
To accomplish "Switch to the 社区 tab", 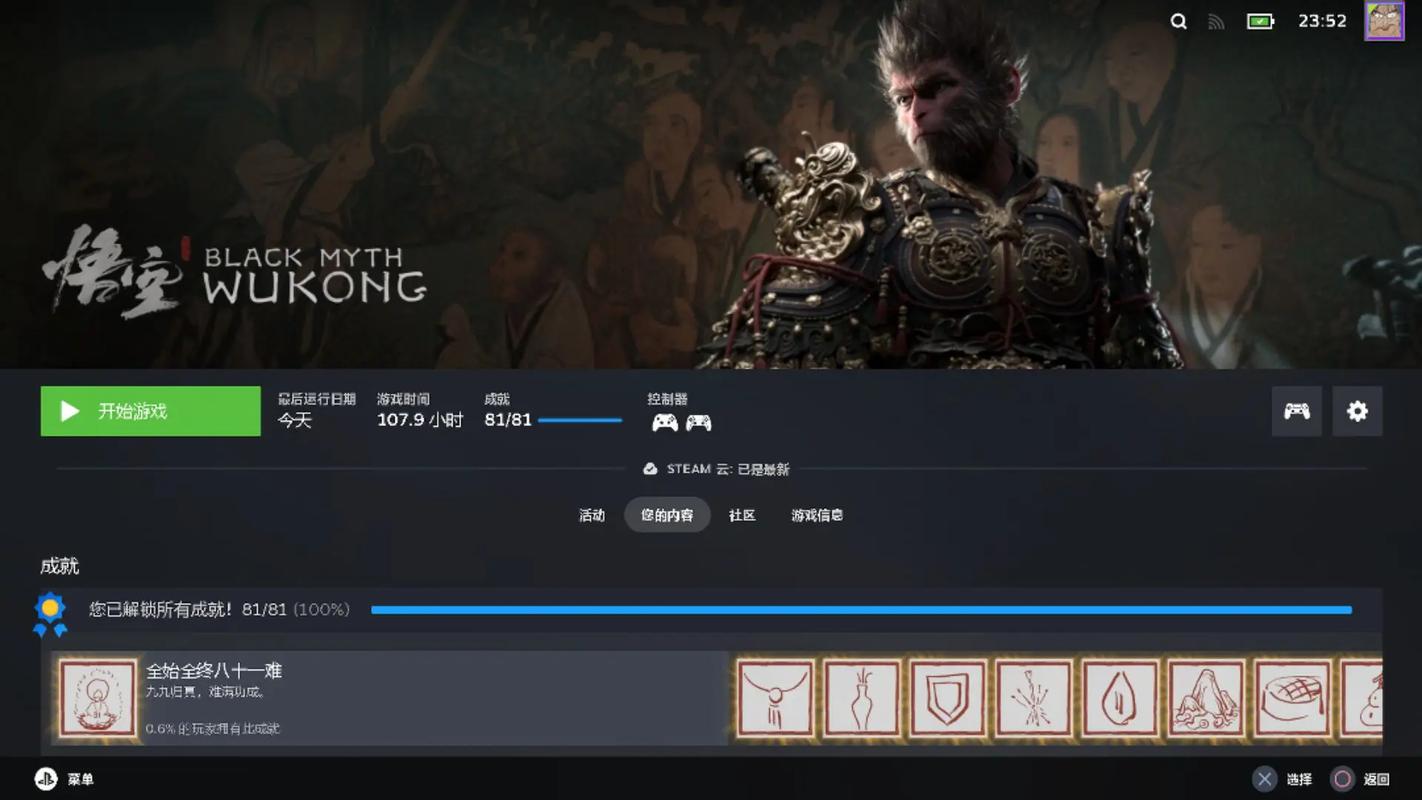I will pos(742,515).
